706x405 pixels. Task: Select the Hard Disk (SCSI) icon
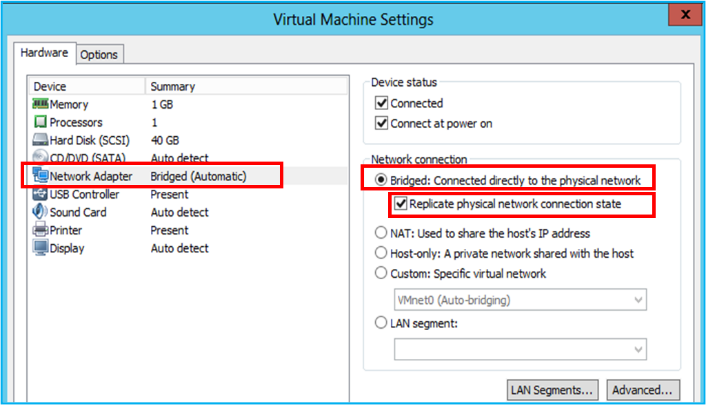pyautogui.click(x=40, y=141)
